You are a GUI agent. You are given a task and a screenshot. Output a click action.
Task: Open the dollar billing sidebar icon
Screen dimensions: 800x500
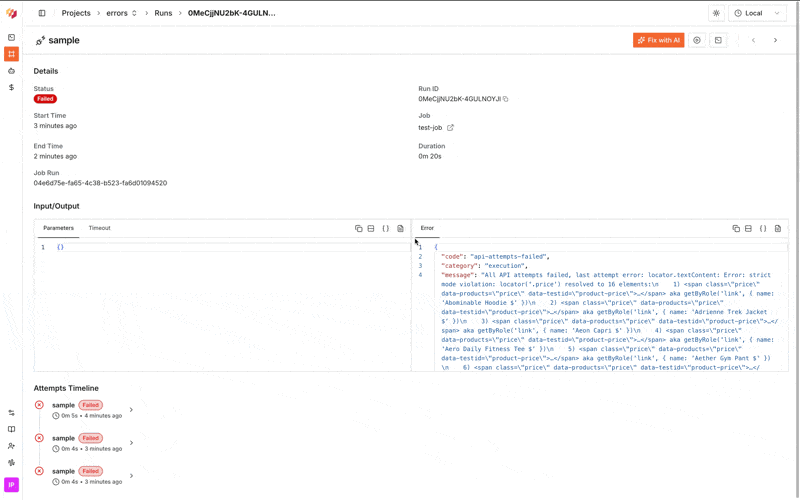coord(11,87)
